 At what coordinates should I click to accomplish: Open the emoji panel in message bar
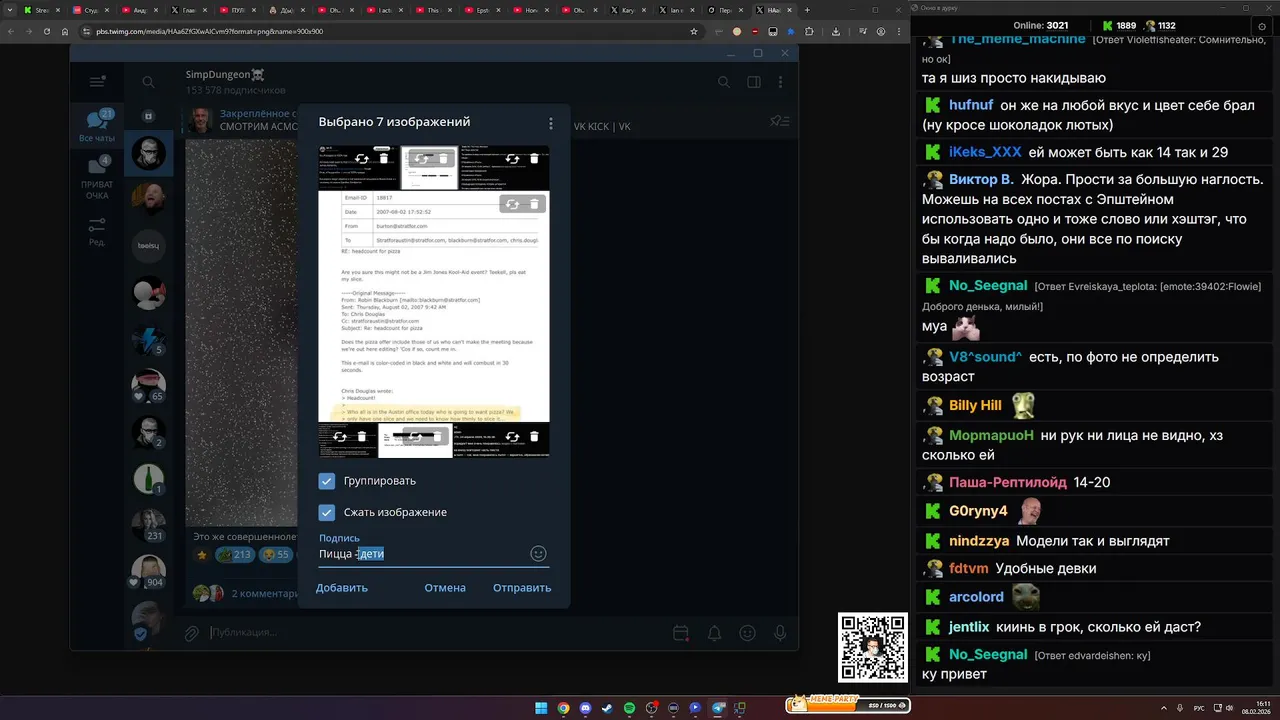point(747,633)
